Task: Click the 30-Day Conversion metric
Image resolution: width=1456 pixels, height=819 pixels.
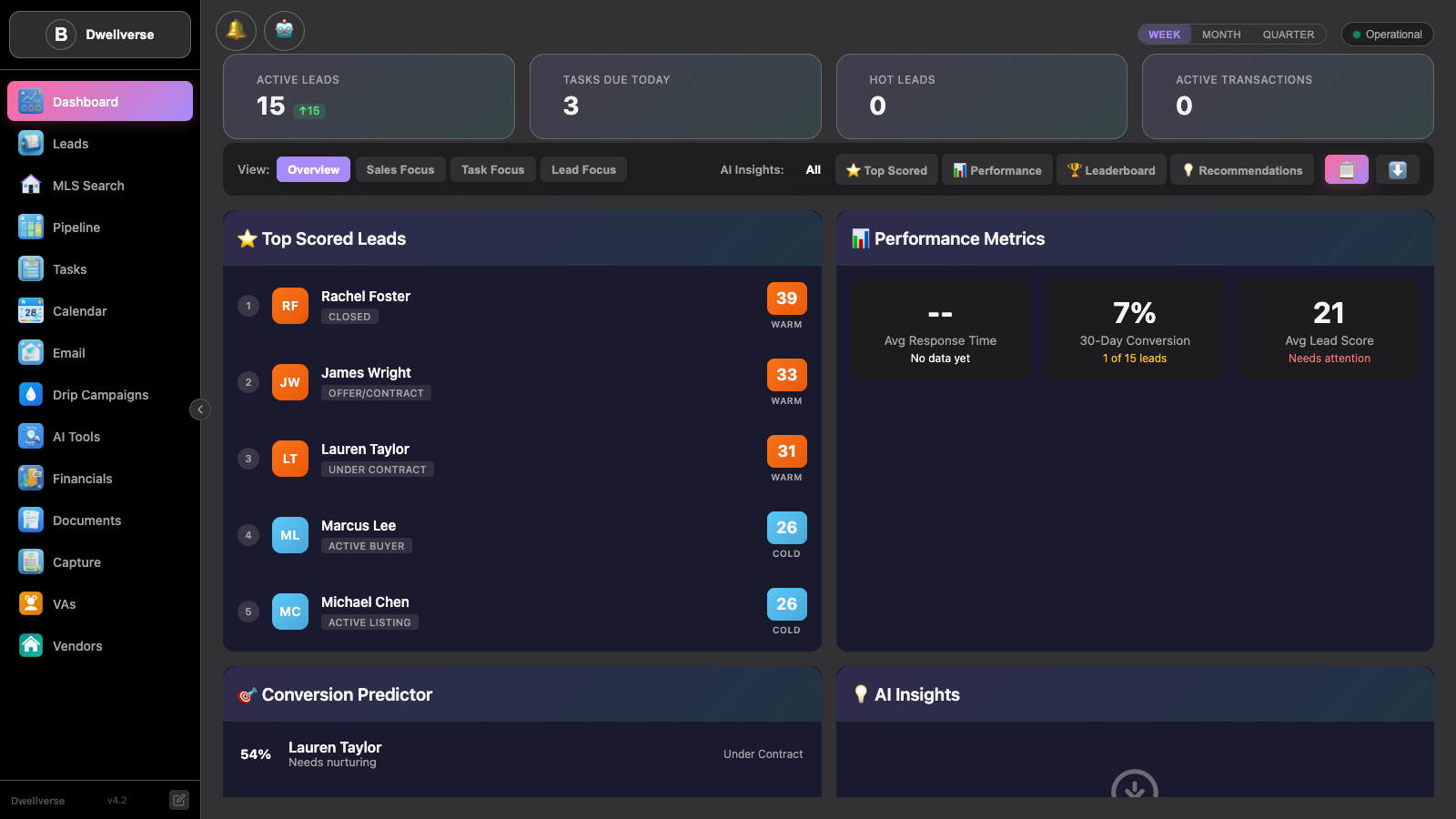Action: (x=1135, y=329)
